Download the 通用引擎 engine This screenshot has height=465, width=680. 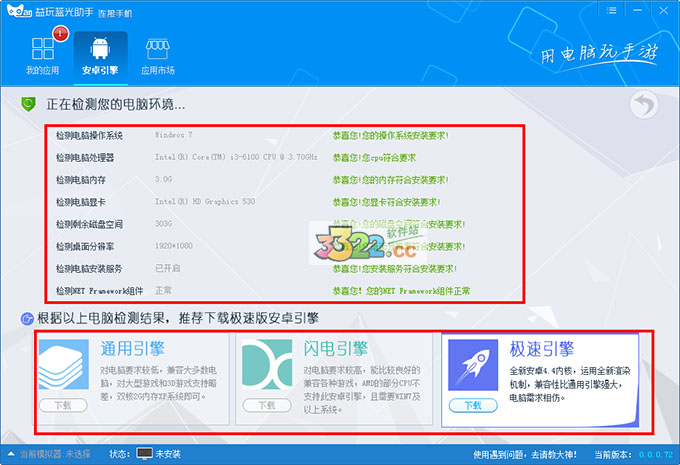[x=63, y=405]
